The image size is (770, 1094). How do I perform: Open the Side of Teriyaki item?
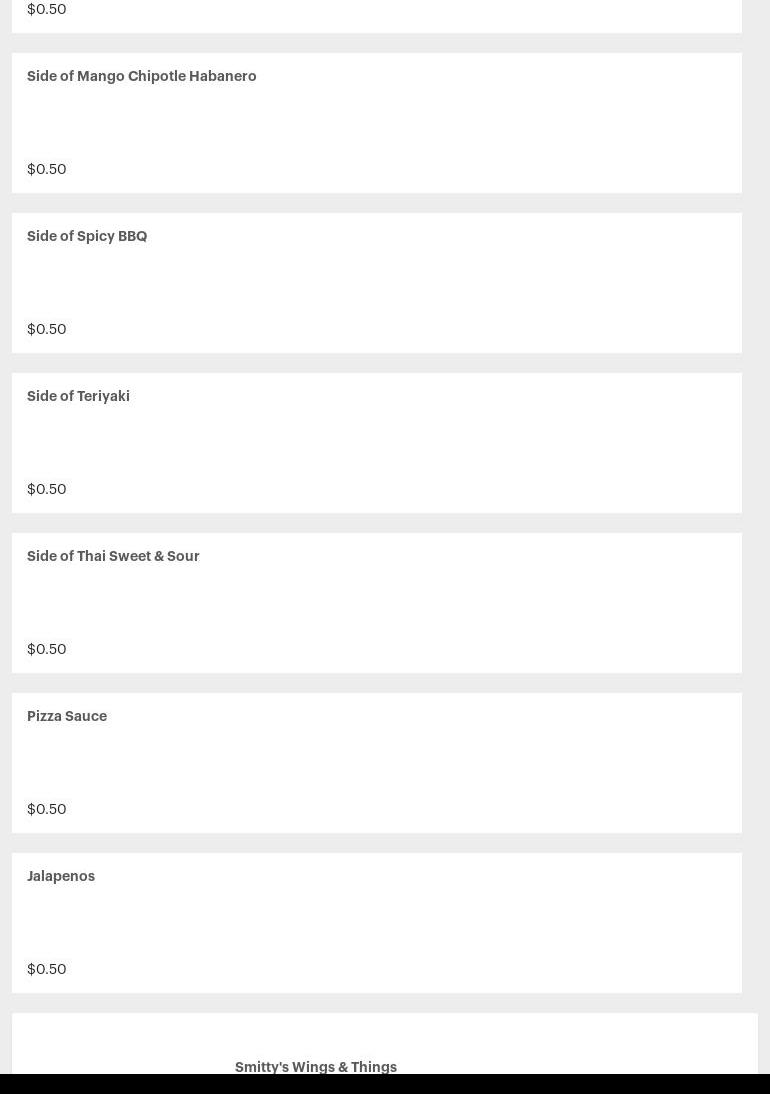[78, 397]
